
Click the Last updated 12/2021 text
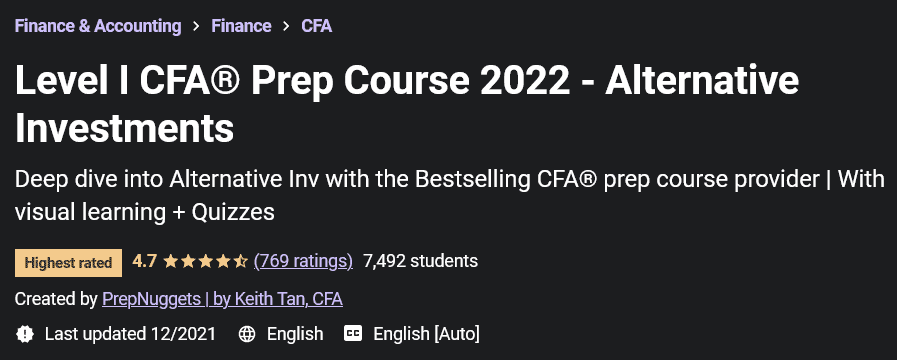[x=130, y=334]
